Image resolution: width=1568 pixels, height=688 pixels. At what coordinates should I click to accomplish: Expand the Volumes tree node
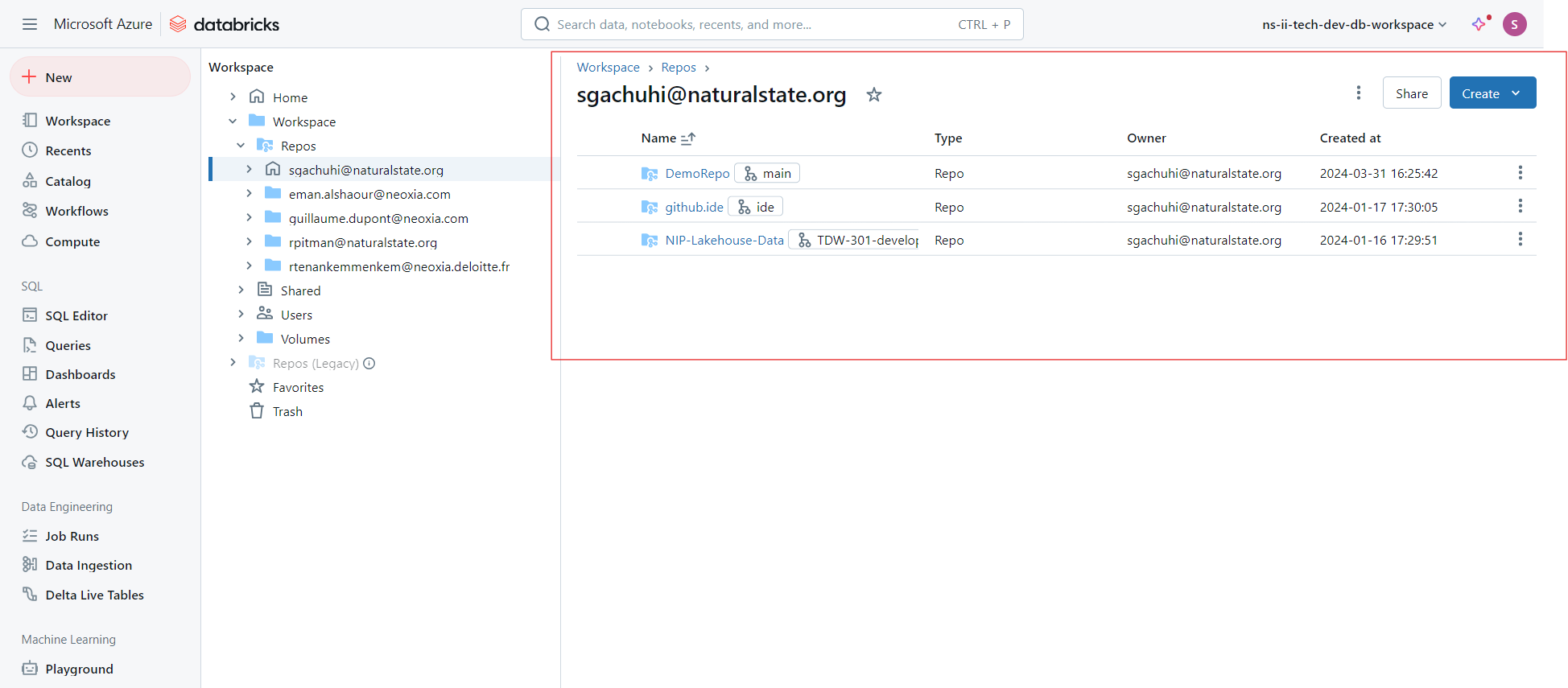click(x=241, y=338)
